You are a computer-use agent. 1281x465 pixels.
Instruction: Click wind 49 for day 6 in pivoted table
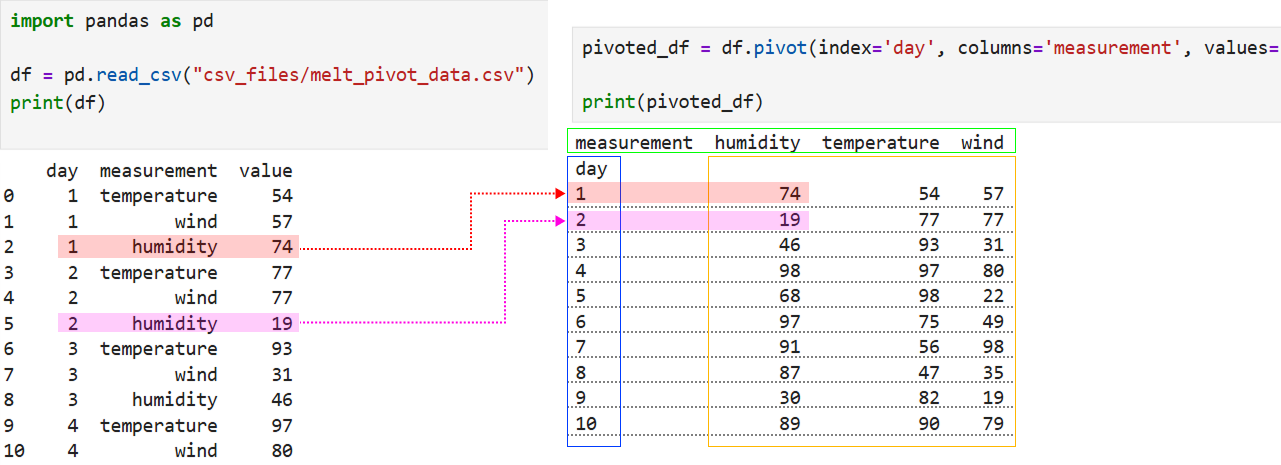click(x=992, y=324)
